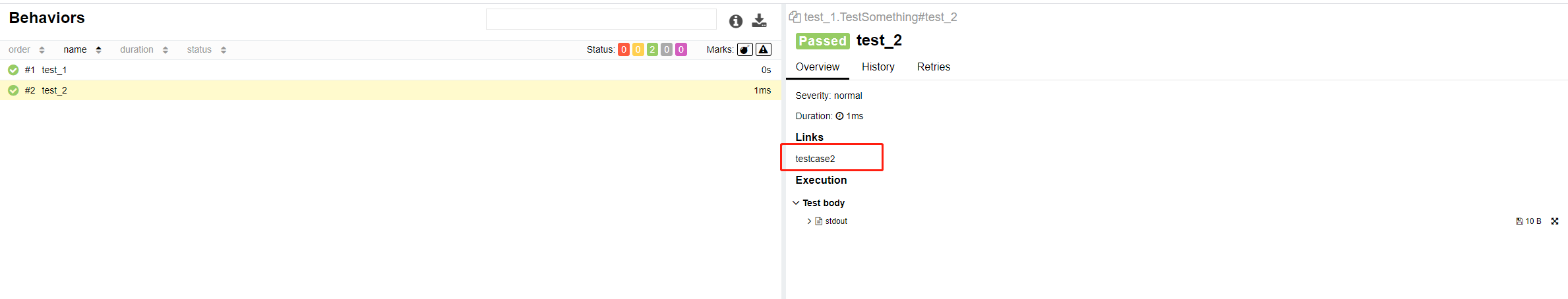
Task: Toggle the flaky marks filter (bomb icon)
Action: tap(745, 49)
